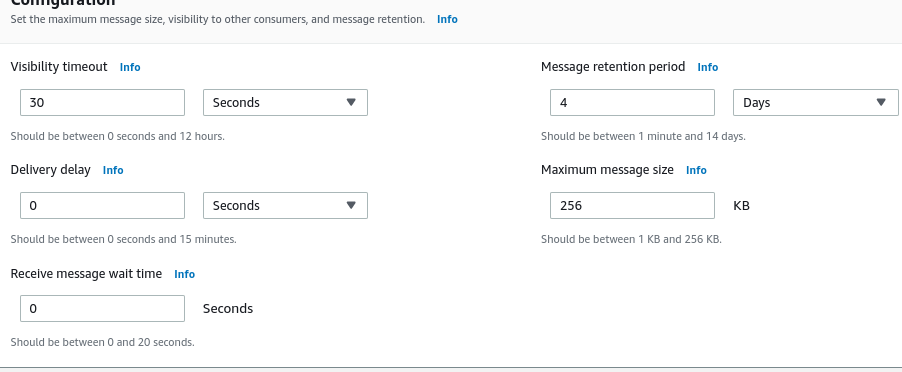Open Delivery delay Seconds unit dropdown
The image size is (902, 372).
[x=285, y=205]
